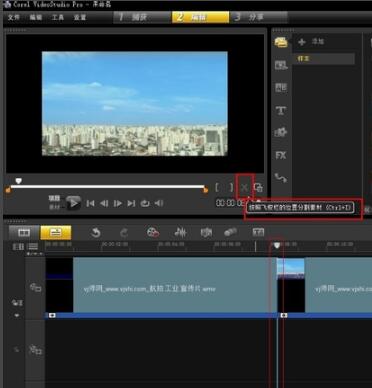Open the FX filter library
Image resolution: width=372 pixels, height=388 pixels.
tap(281, 155)
